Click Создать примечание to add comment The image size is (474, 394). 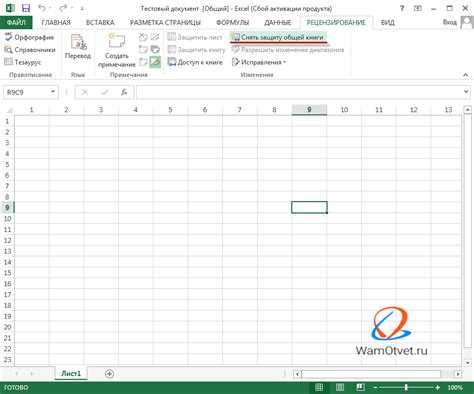[x=116, y=50]
